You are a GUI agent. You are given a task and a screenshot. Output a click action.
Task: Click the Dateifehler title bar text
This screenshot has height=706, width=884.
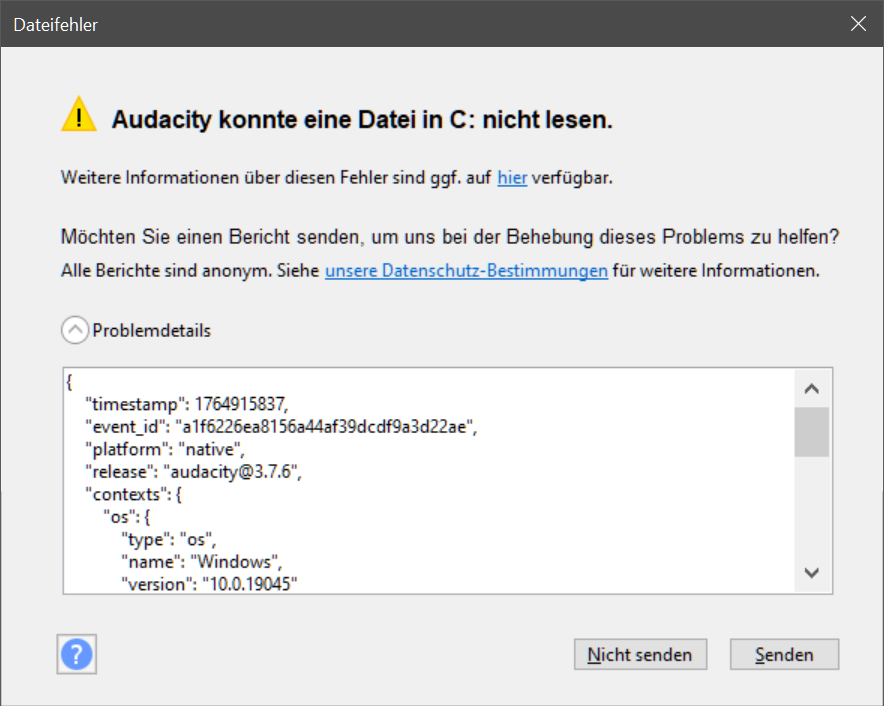click(56, 25)
